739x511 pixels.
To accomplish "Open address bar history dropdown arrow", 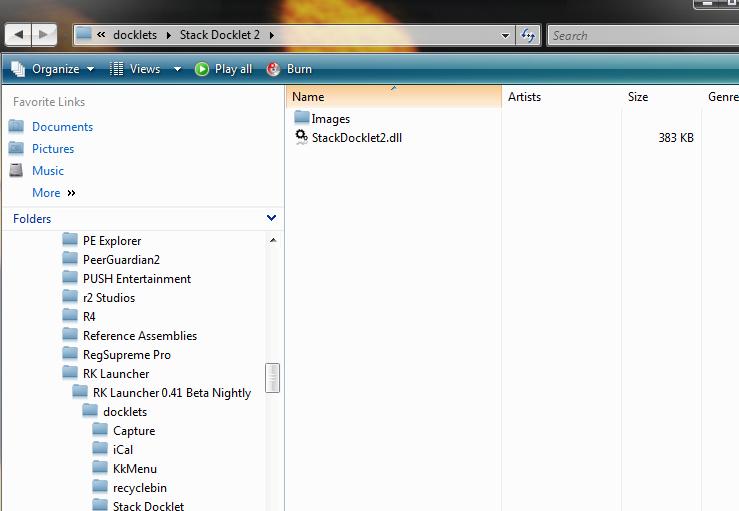I will point(505,35).
